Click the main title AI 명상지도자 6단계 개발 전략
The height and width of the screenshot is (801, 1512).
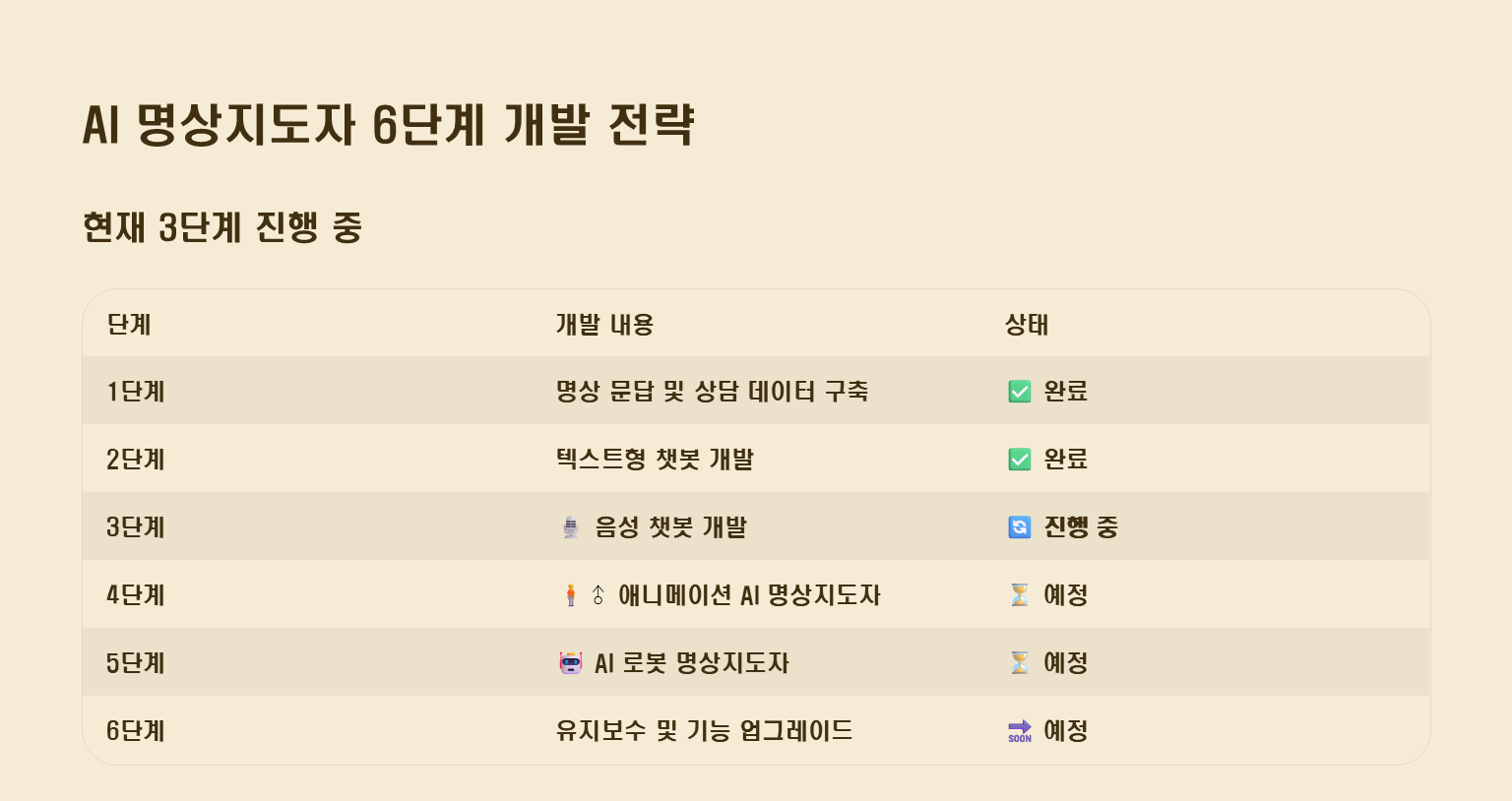coord(389,125)
